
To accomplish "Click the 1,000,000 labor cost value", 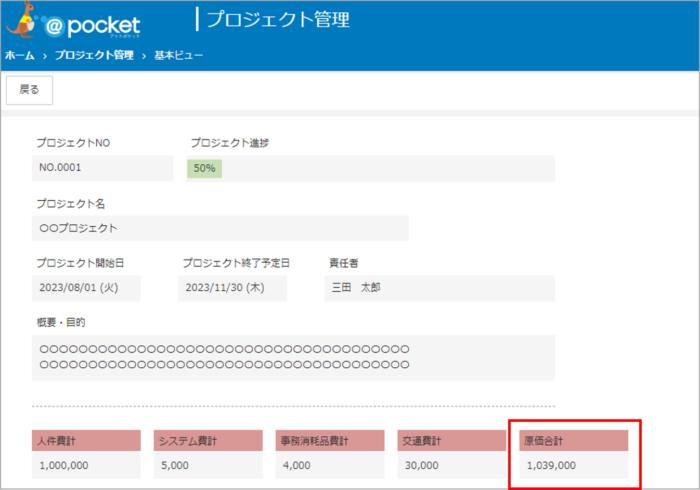I will [x=86, y=465].
